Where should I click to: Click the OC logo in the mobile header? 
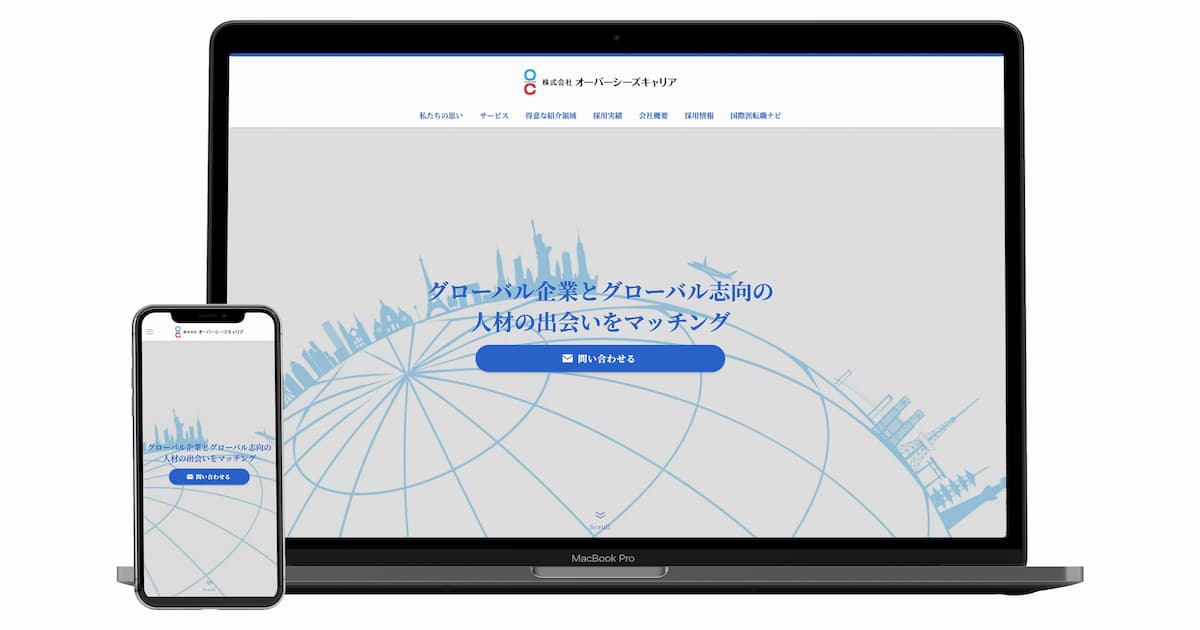tap(178, 331)
